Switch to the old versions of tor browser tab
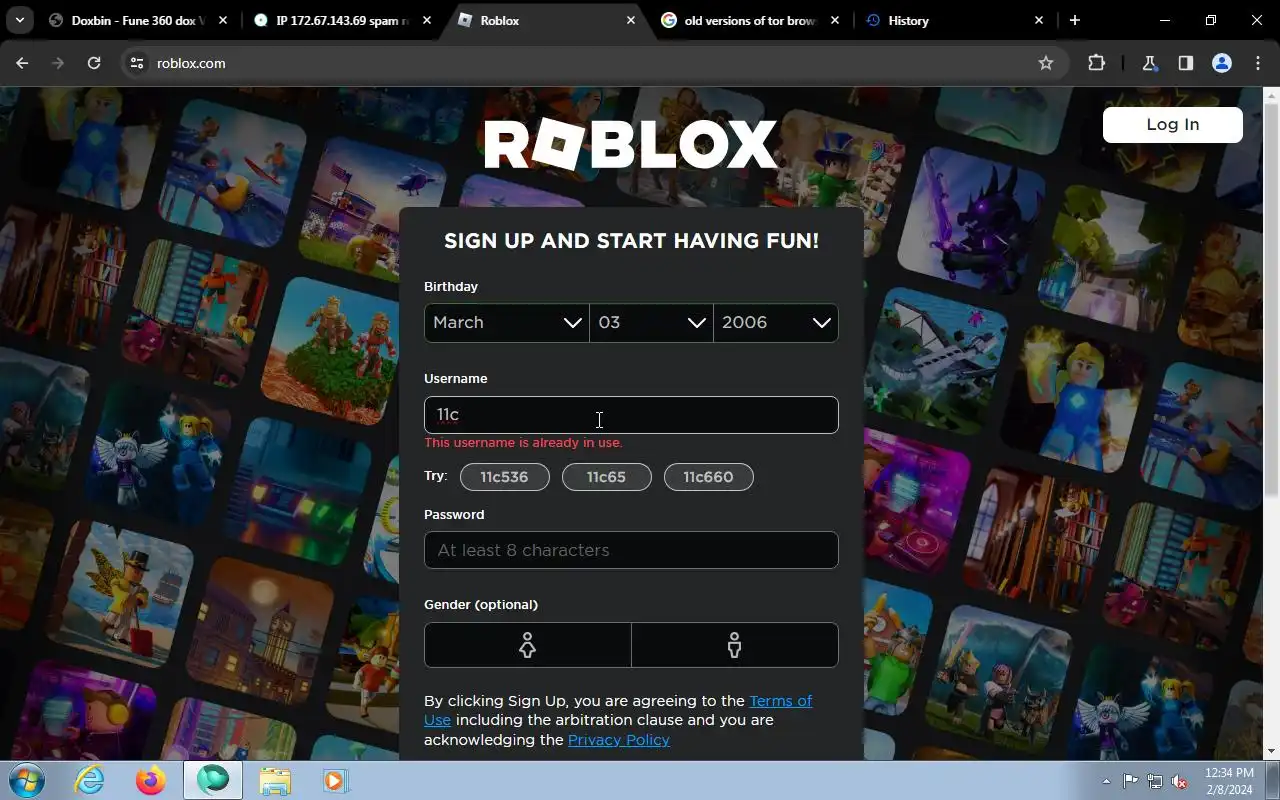Screen dimensions: 1280x800 (751, 20)
